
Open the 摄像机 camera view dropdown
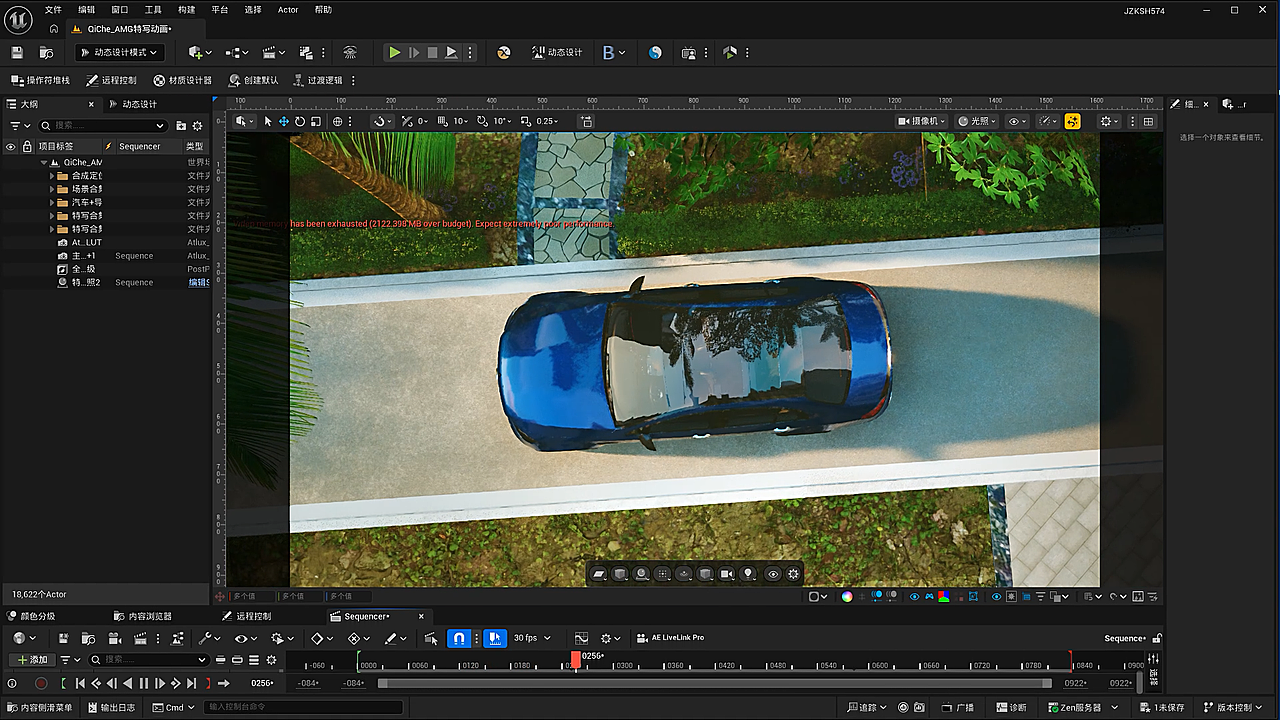tap(922, 121)
